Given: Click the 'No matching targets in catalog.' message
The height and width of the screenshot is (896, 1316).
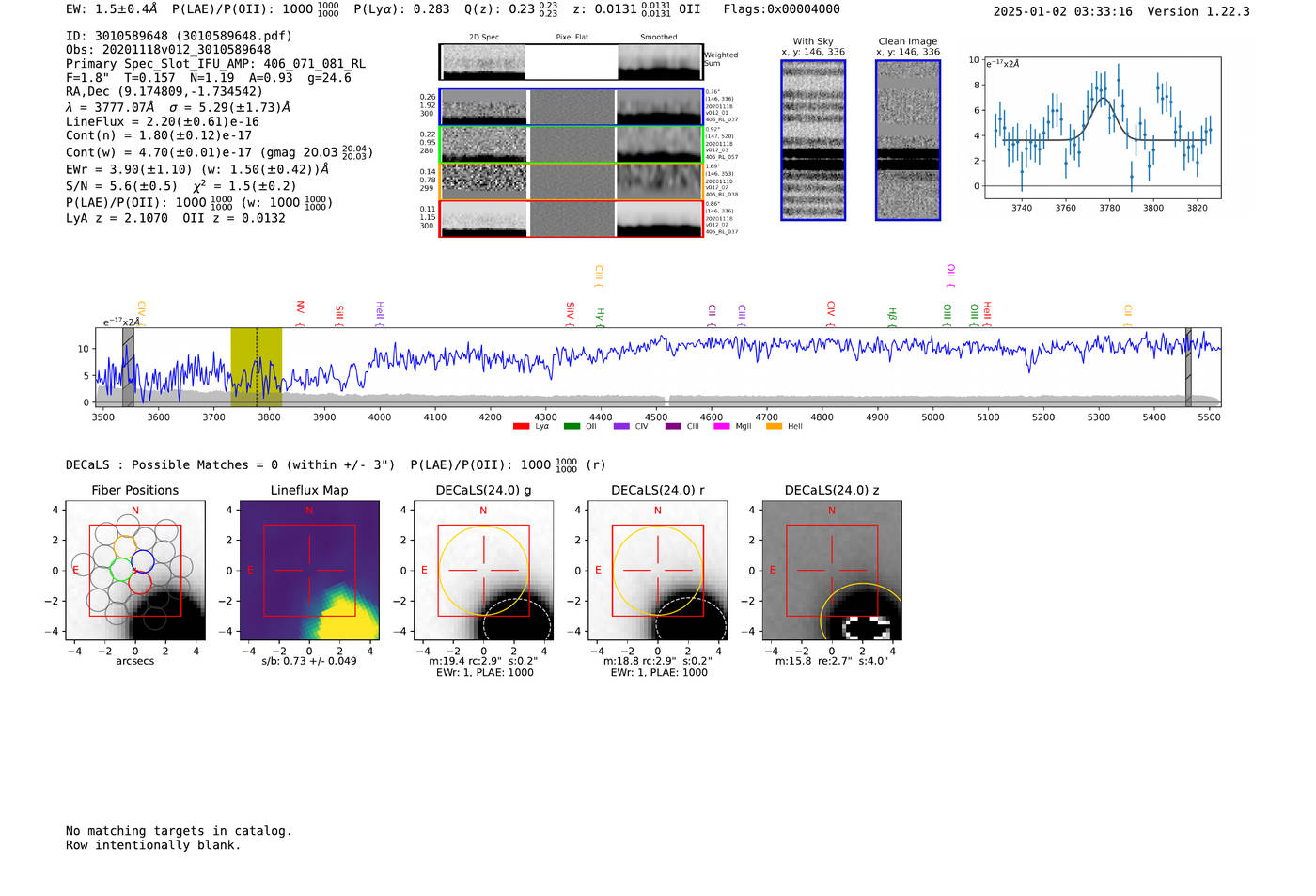Looking at the screenshot, I should [x=179, y=831].
